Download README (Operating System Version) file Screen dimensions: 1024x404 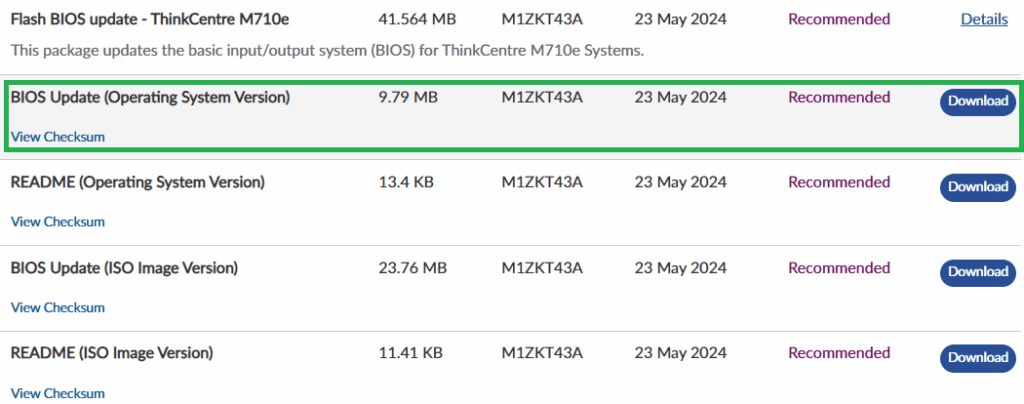click(977, 186)
